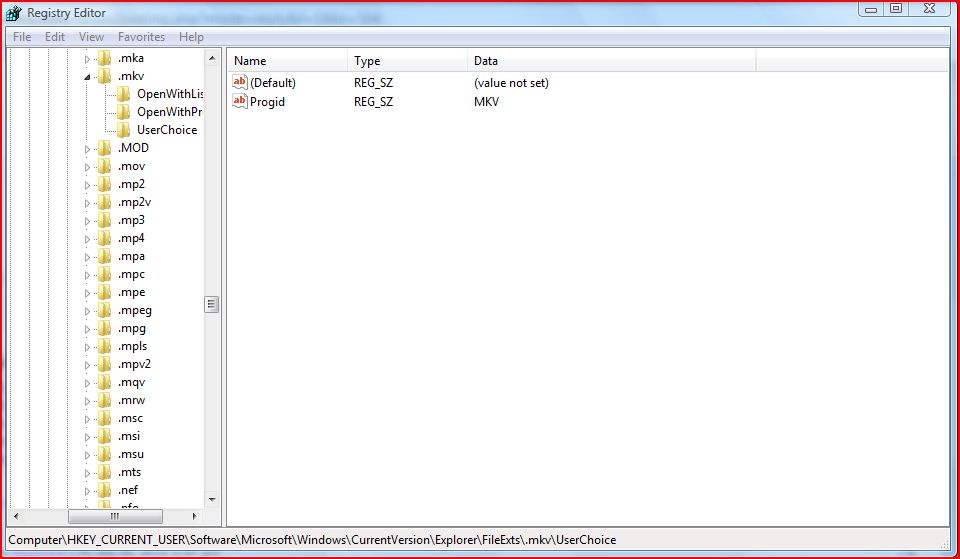Open the File menu

coord(22,37)
